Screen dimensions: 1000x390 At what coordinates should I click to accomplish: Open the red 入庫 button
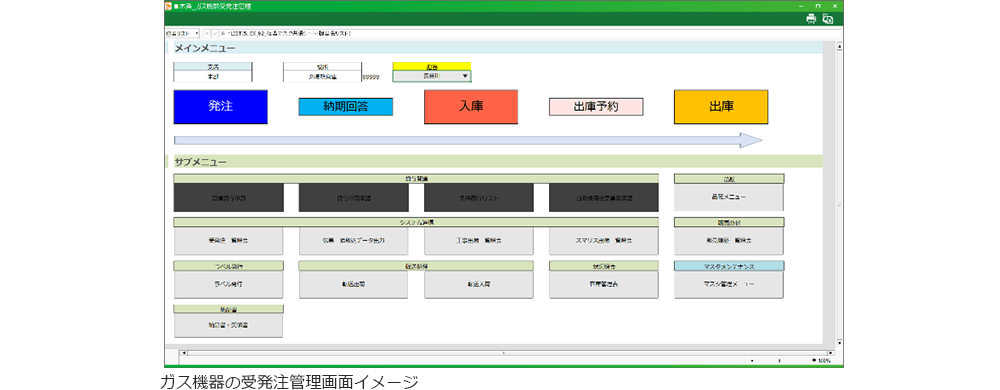pyautogui.click(x=471, y=106)
